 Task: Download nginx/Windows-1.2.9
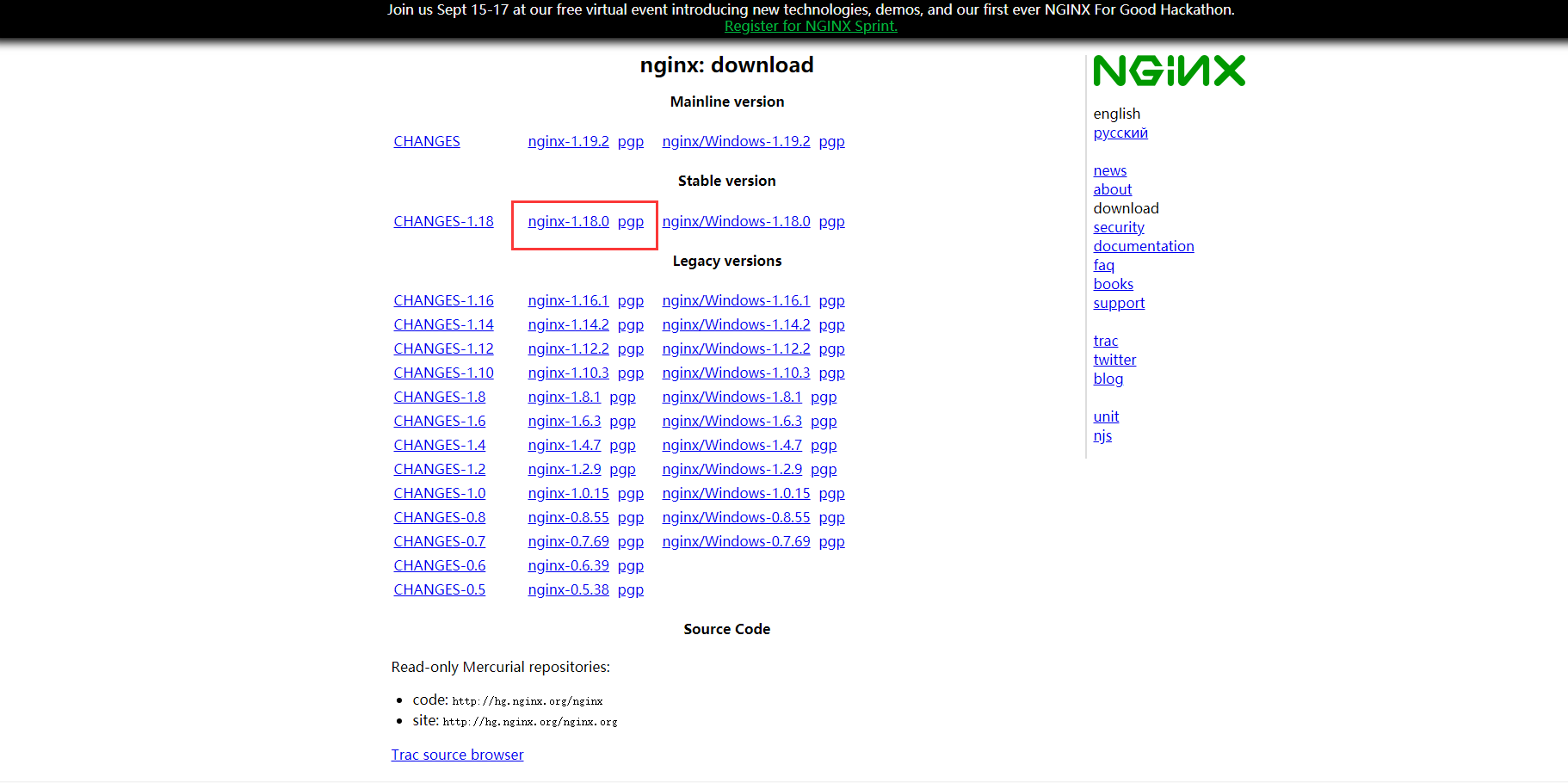(732, 469)
